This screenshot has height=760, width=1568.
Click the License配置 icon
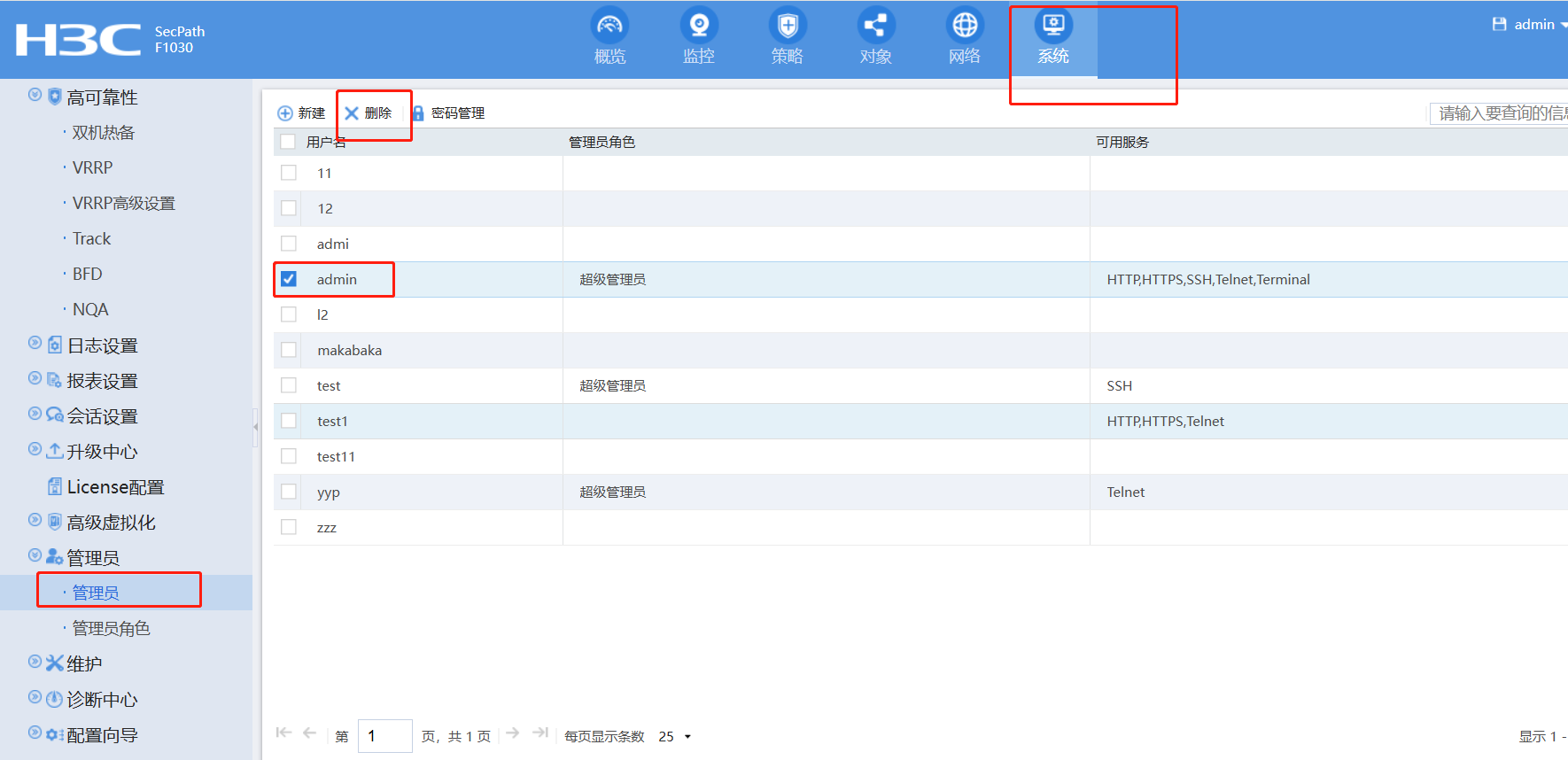click(x=55, y=486)
